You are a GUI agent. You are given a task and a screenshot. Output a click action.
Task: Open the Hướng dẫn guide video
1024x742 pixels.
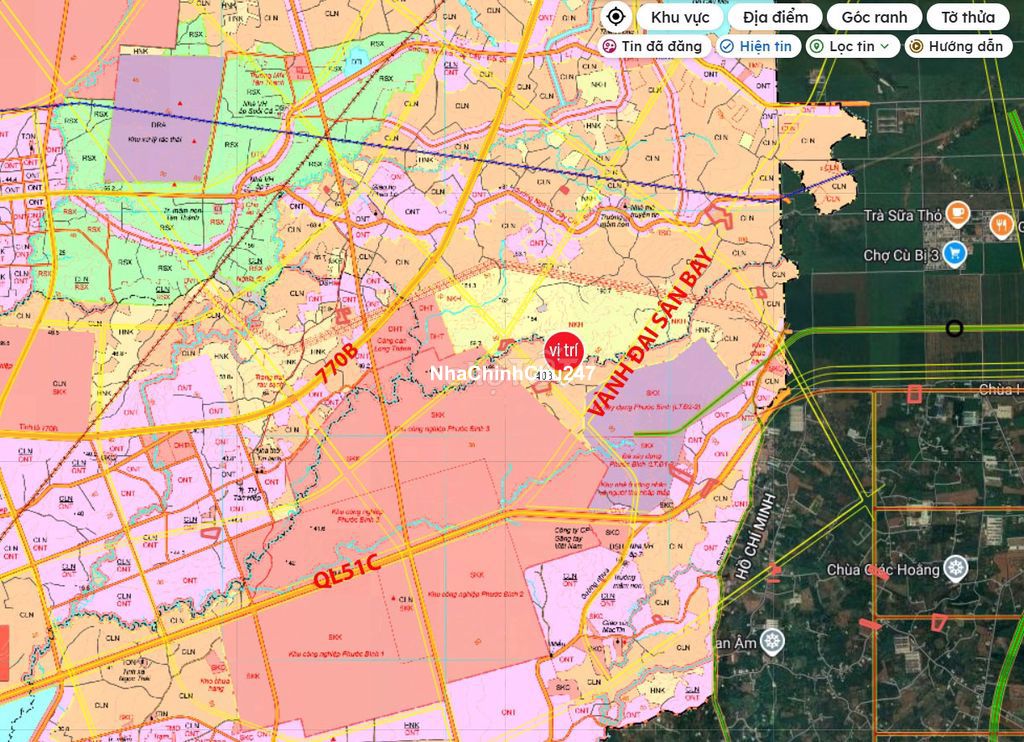[x=959, y=46]
